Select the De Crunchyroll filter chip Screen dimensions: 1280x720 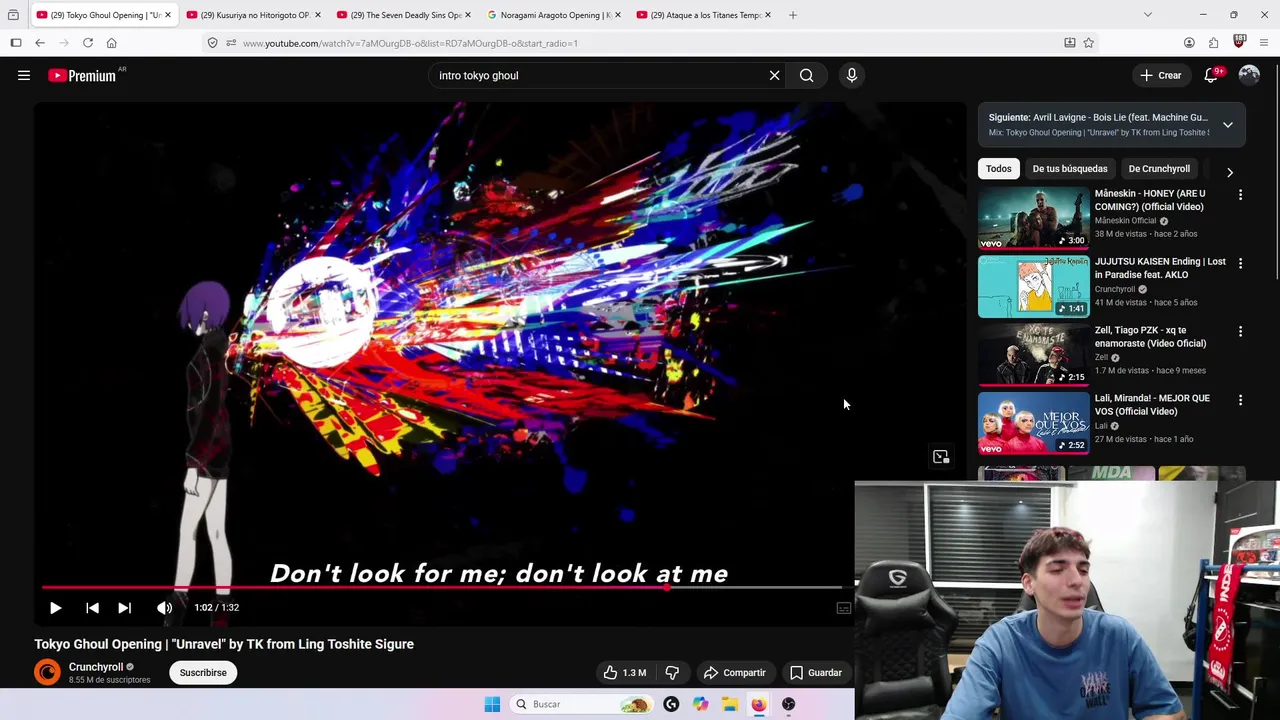(1159, 169)
